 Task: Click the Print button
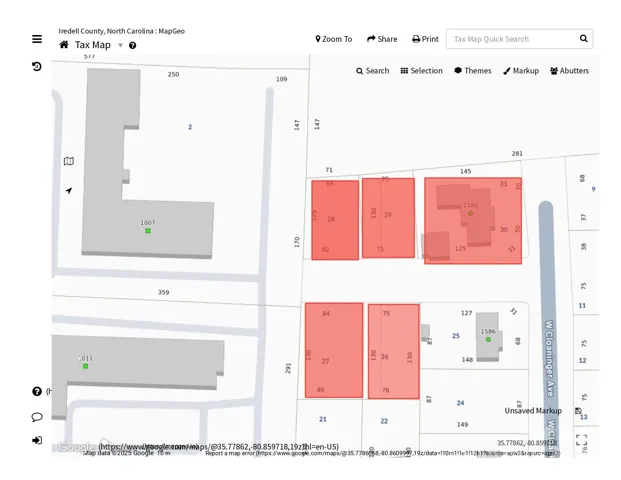pyautogui.click(x=425, y=39)
